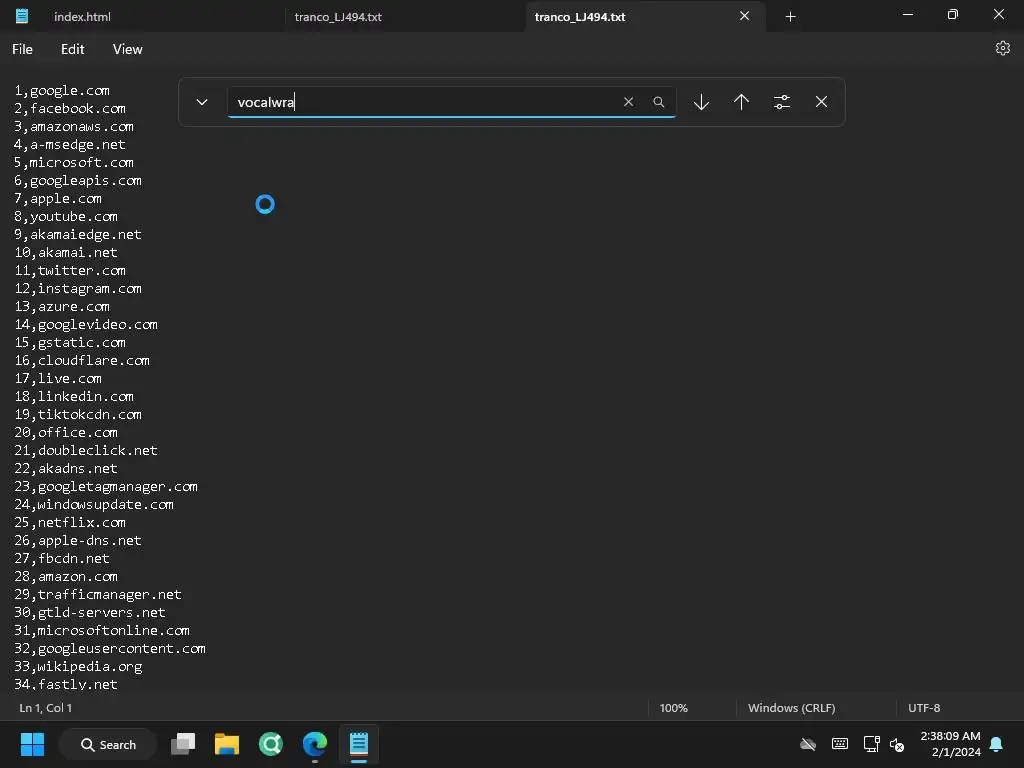1024x768 pixels.
Task: Switch to the index.html tab
Action: click(82, 17)
